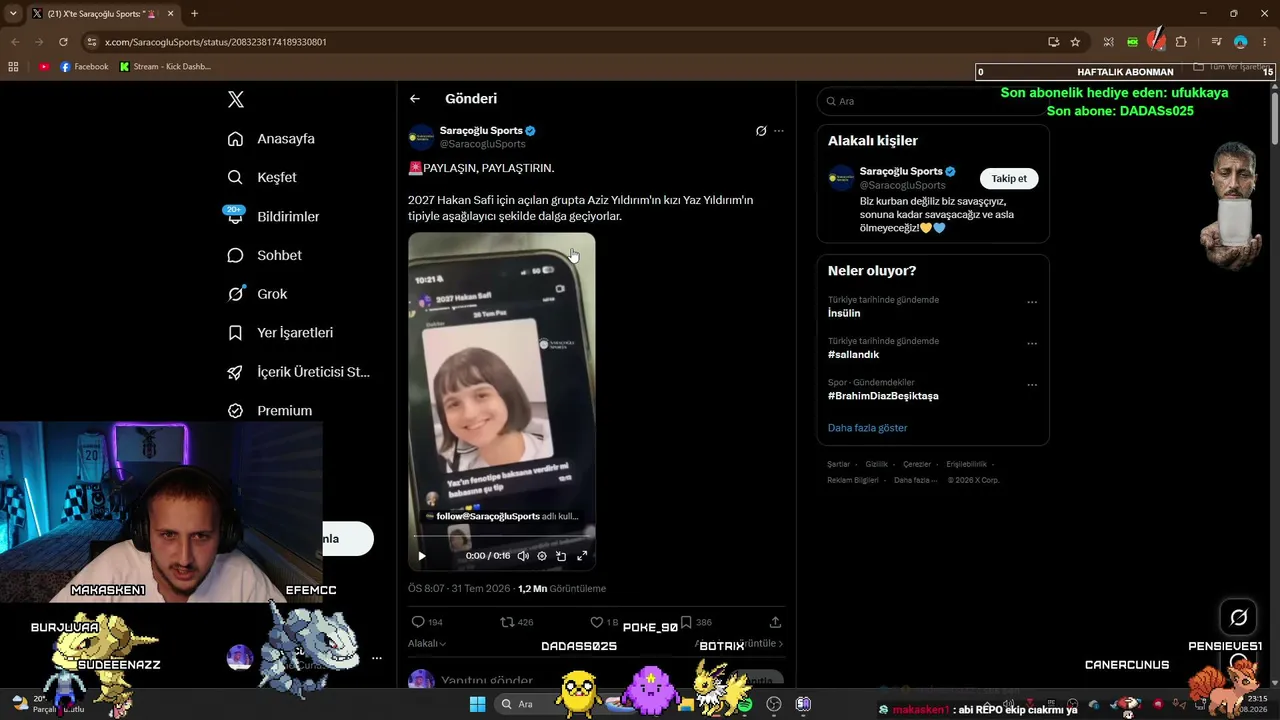Follow Saraçoğlu Sports with Takip et

point(1009,178)
